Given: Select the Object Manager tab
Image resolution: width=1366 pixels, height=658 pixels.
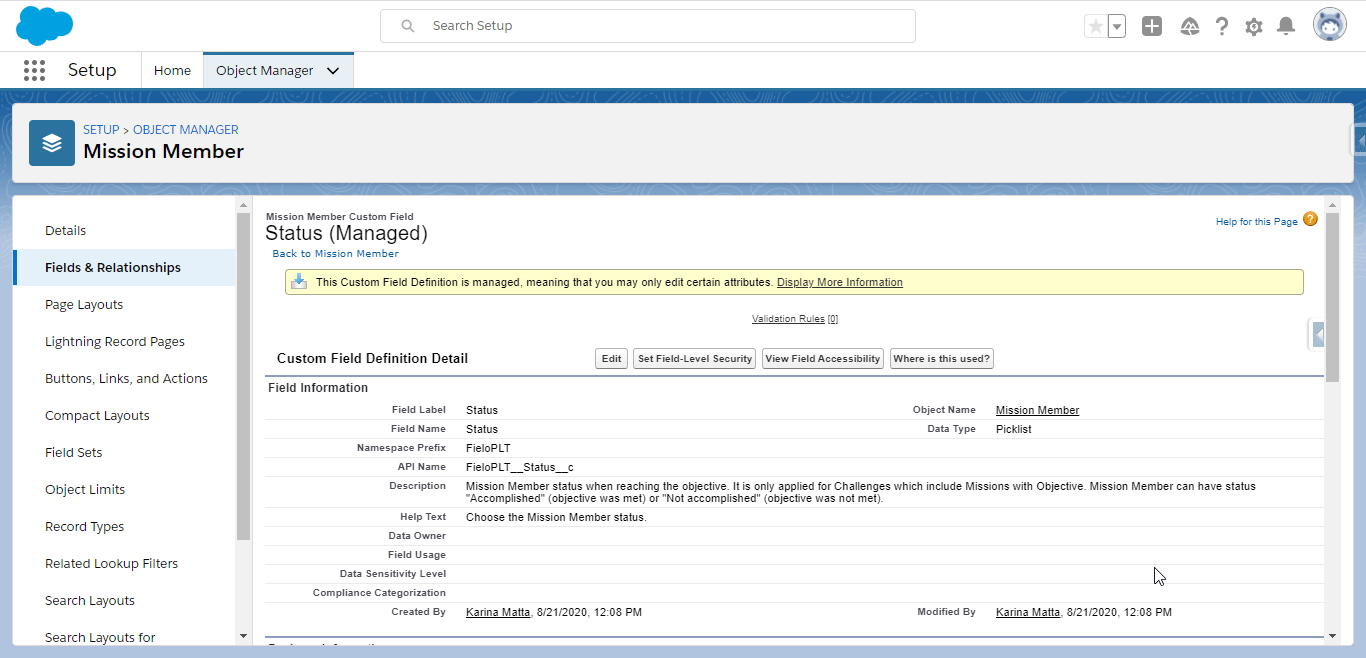Looking at the screenshot, I should [x=265, y=70].
